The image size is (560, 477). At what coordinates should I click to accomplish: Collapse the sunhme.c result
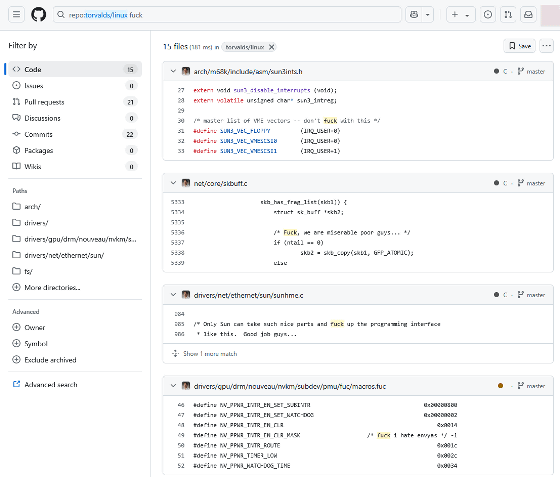pyautogui.click(x=173, y=295)
